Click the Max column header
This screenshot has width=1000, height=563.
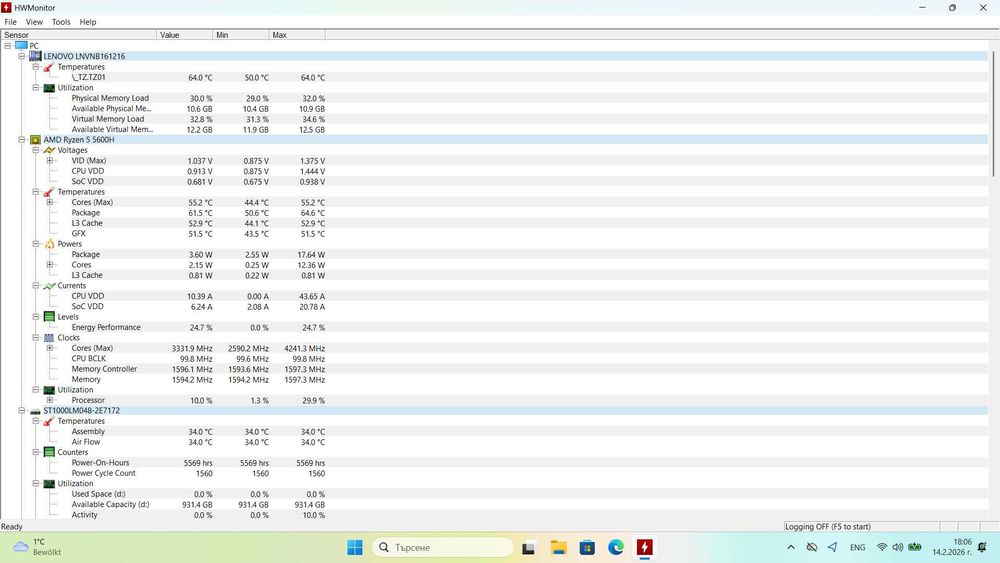click(x=297, y=35)
